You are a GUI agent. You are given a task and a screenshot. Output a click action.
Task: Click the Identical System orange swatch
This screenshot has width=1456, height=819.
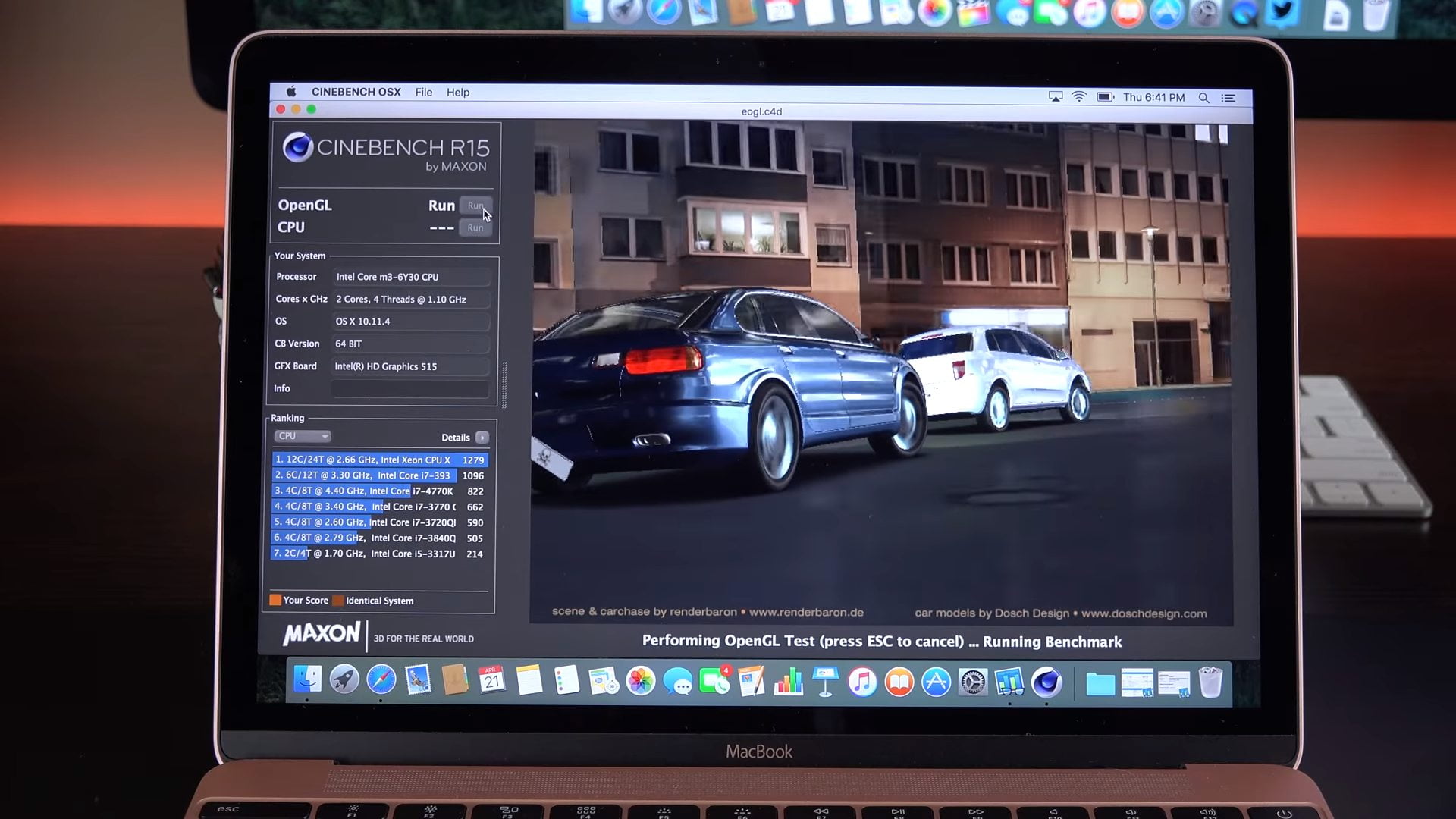coord(338,600)
